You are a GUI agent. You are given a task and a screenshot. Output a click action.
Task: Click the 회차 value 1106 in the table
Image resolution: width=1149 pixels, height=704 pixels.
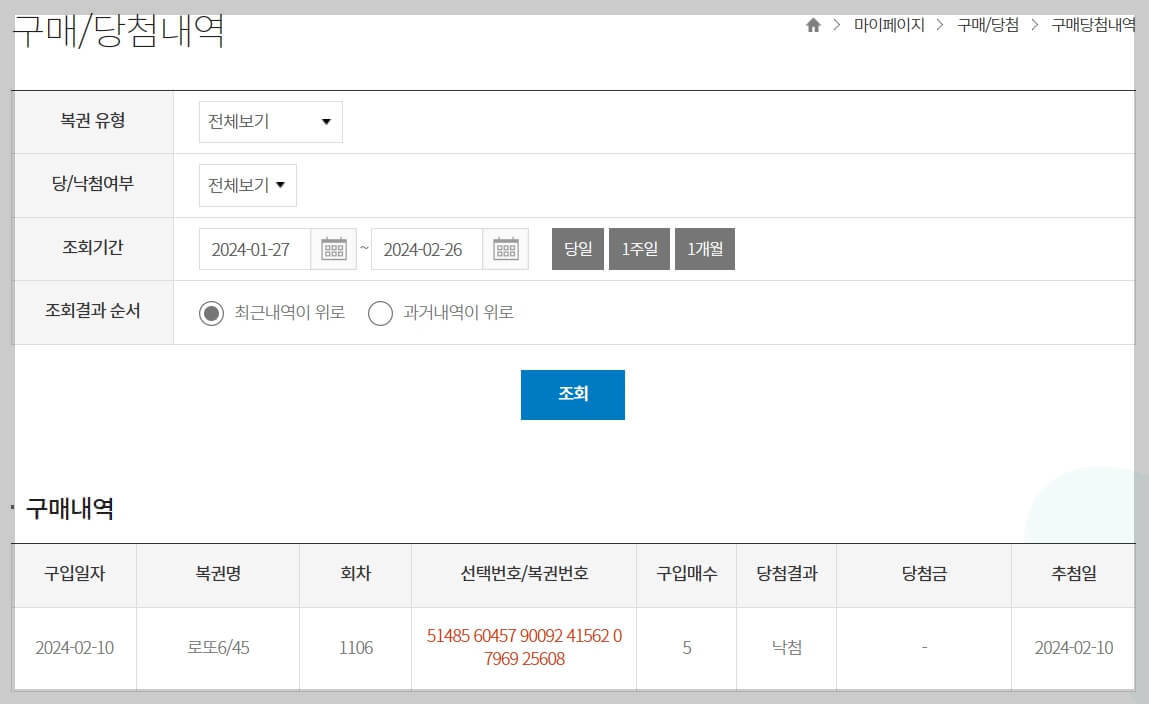[355, 648]
